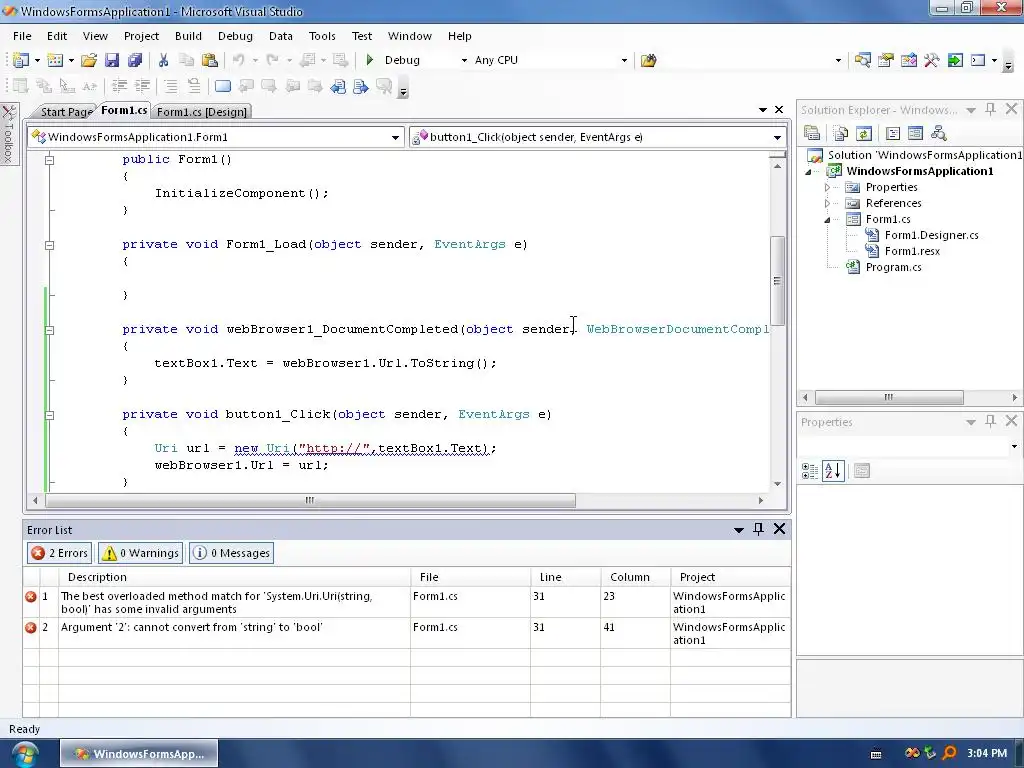The image size is (1024, 768).
Task: Go to next bookmark in document icon
Action: 360,86
